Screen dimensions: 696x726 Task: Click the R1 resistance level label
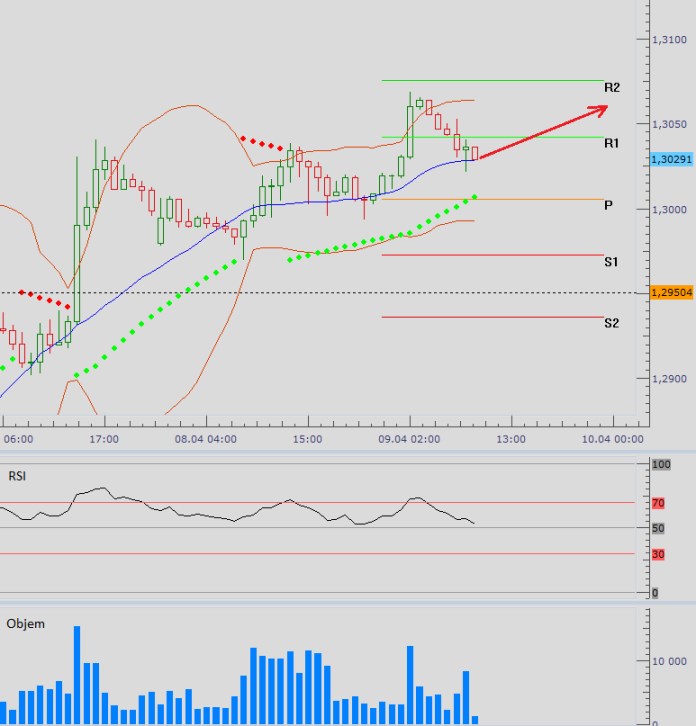pos(612,144)
